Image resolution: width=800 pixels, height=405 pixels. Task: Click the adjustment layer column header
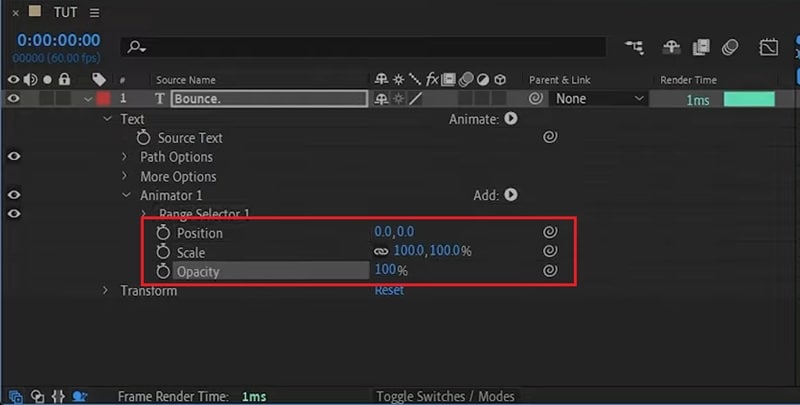pyautogui.click(x=483, y=80)
